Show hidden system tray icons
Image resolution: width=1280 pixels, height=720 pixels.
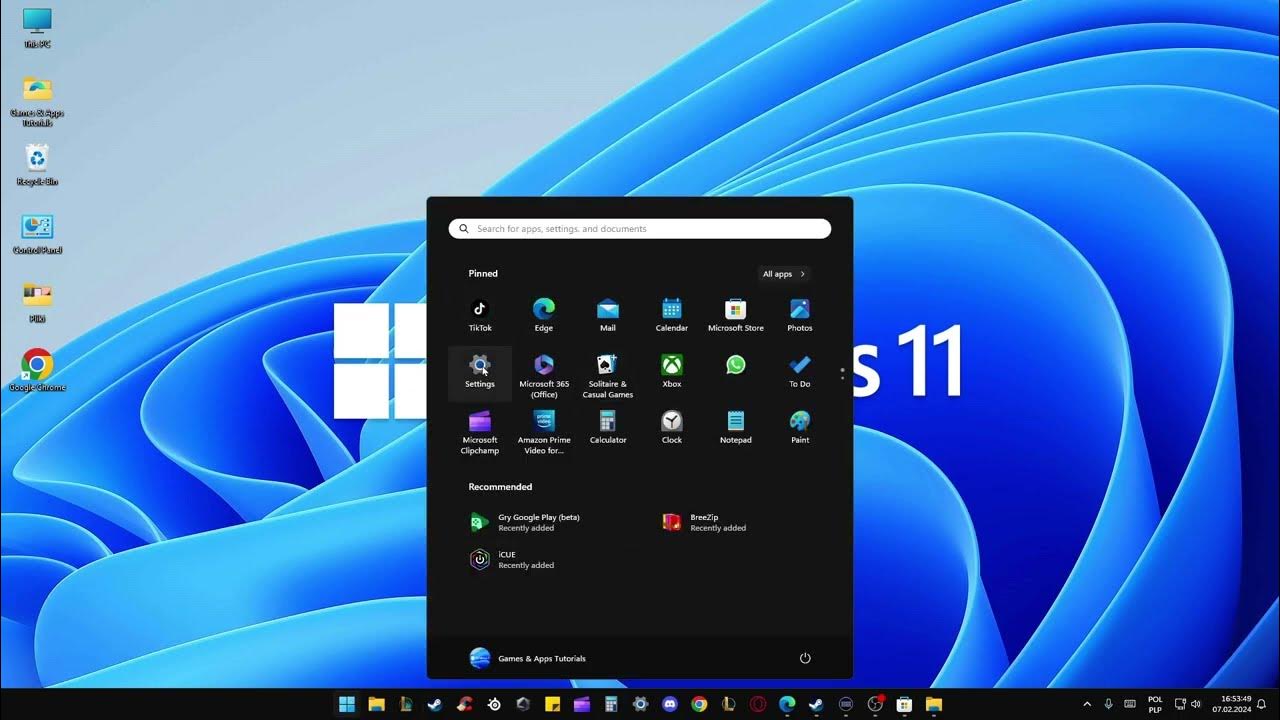click(1087, 704)
